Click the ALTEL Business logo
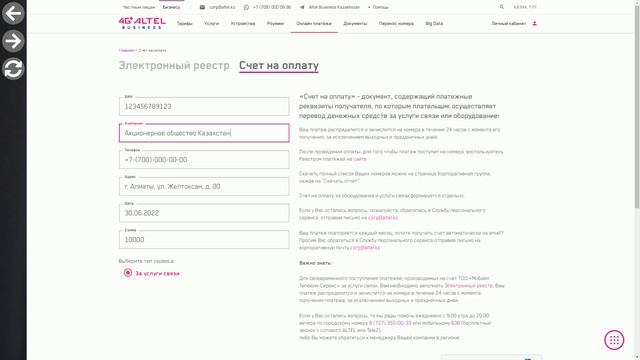Screen dimensions: 640x360 [x=142, y=23]
